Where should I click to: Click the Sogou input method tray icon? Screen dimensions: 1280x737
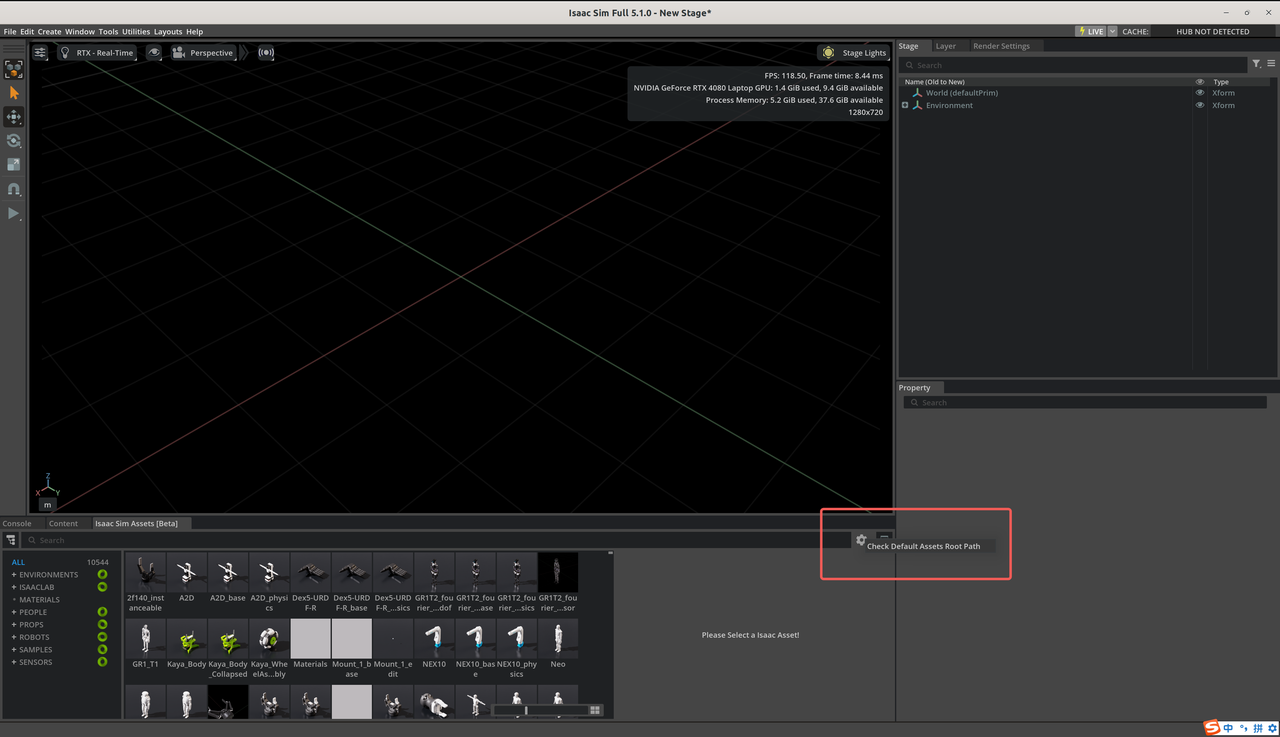[x=1212, y=728]
